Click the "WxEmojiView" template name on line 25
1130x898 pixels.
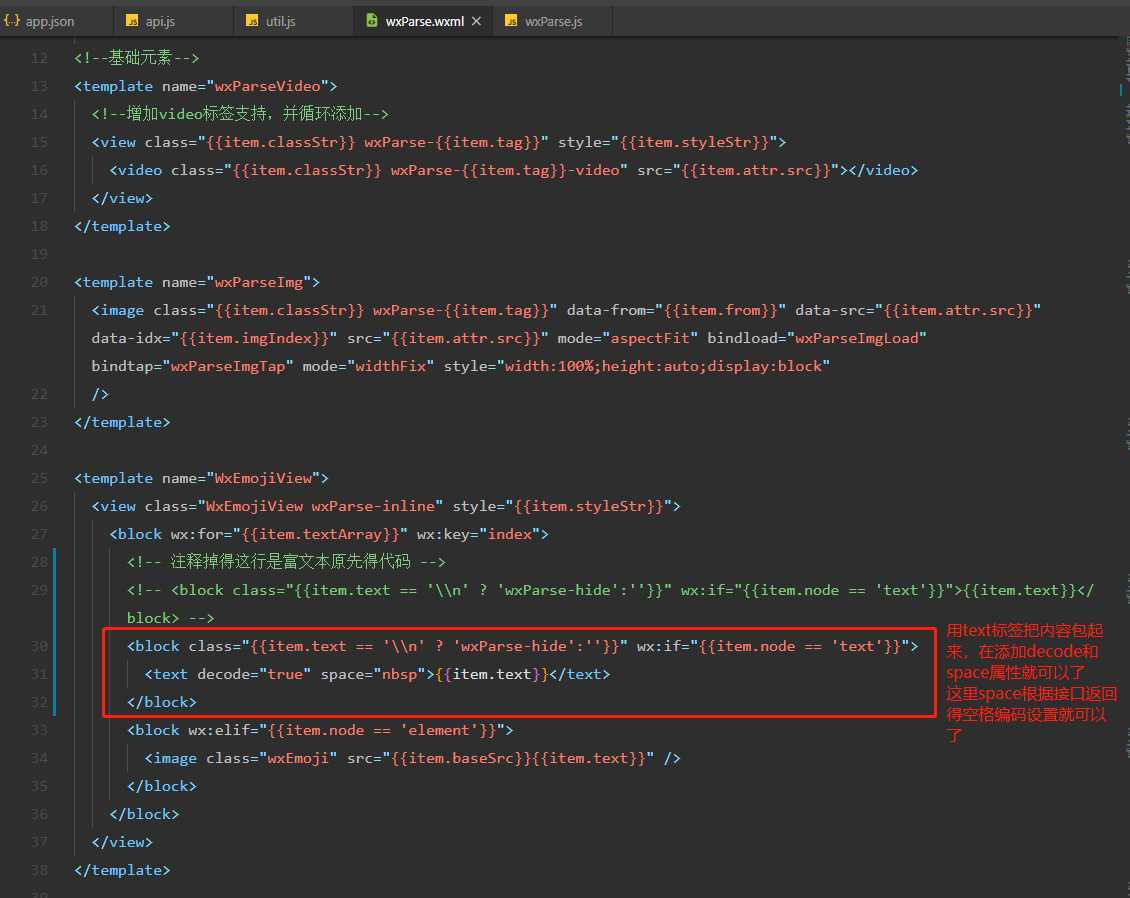(262, 478)
